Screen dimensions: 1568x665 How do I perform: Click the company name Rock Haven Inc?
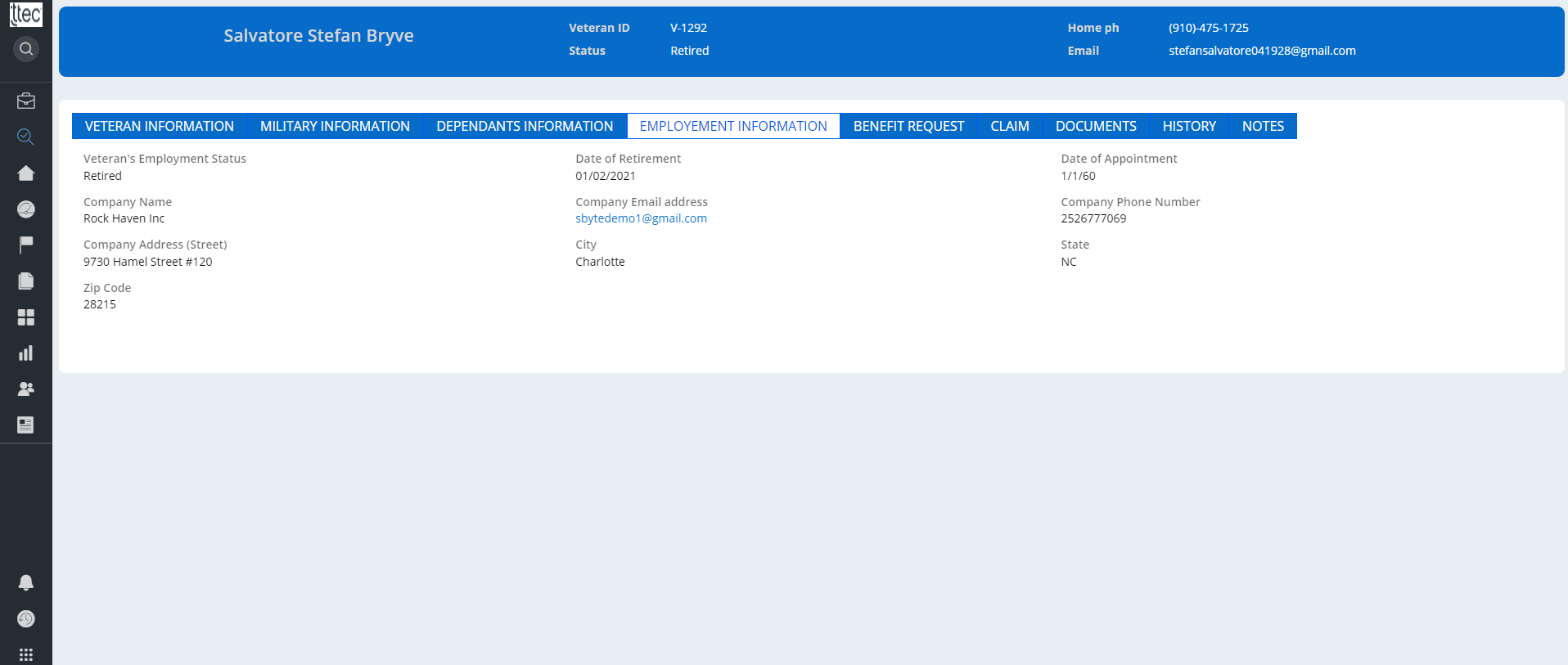pos(124,218)
